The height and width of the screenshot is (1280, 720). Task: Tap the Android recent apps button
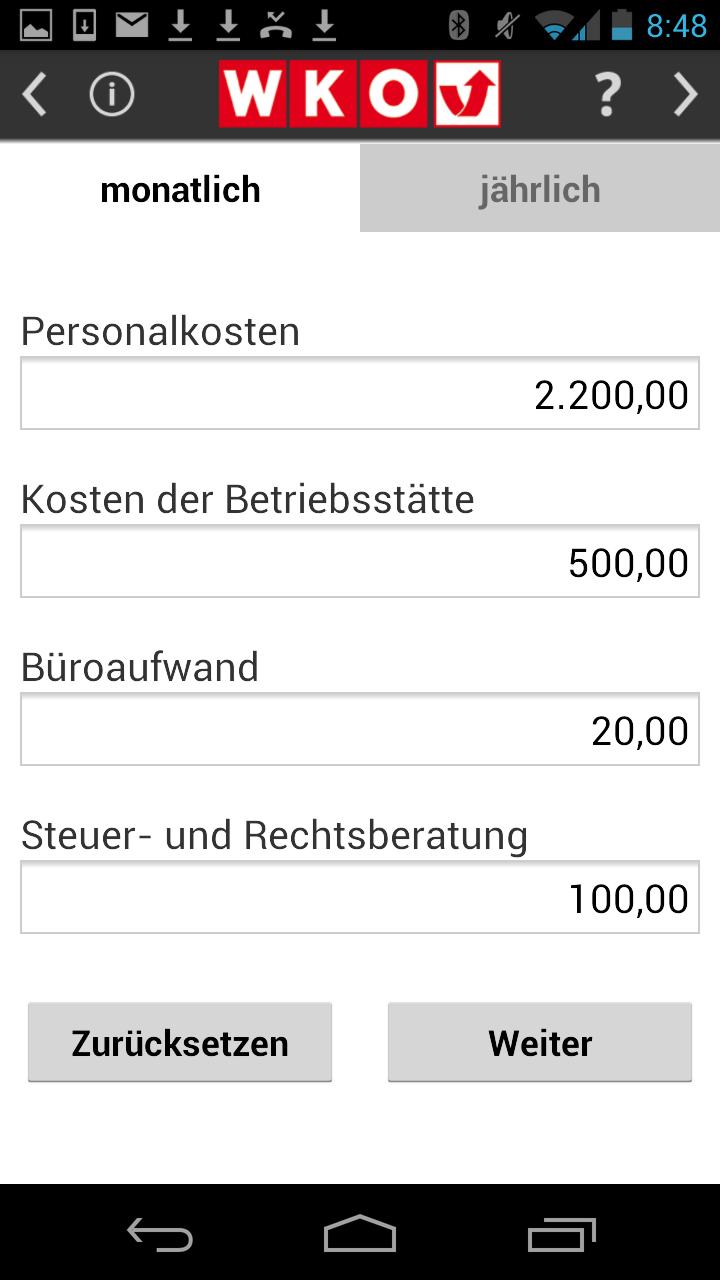coord(560,1236)
